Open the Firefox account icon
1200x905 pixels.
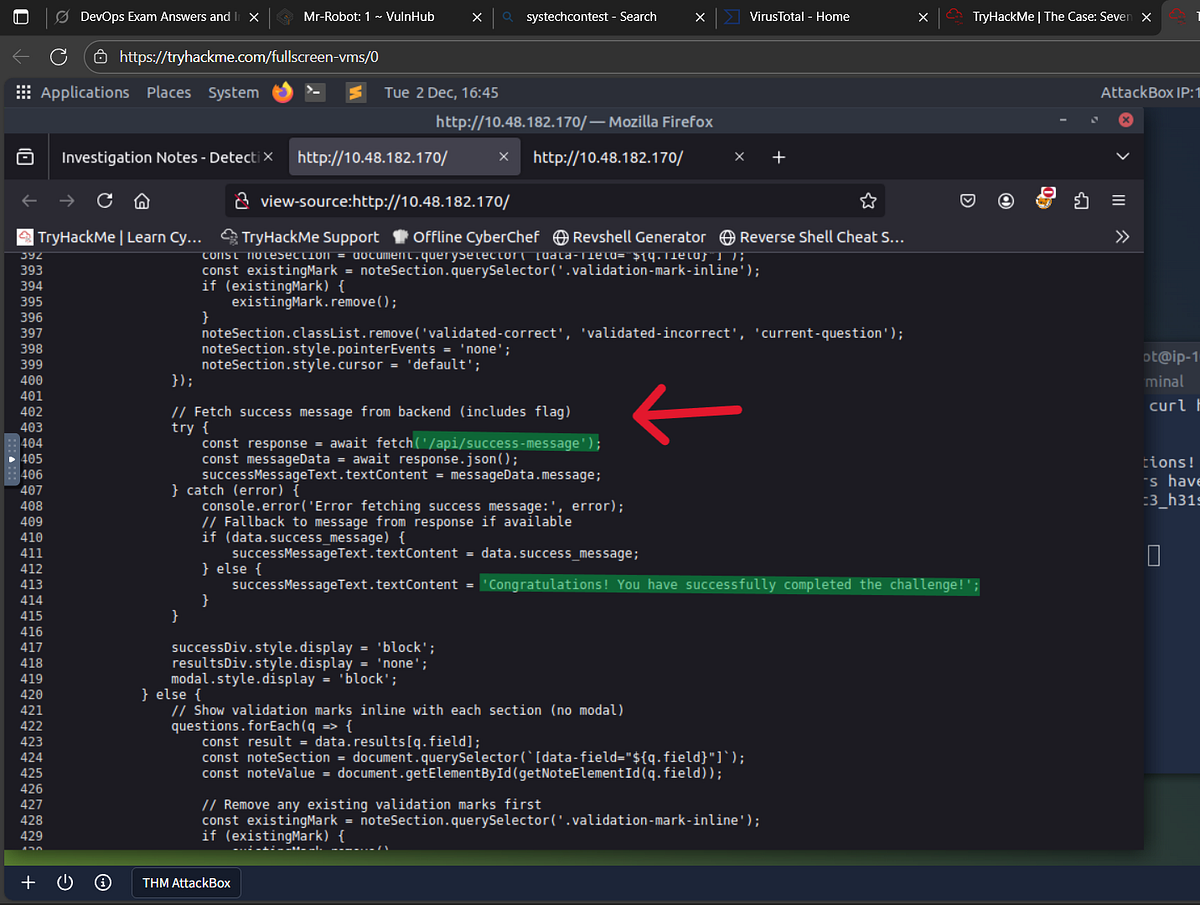pos(1005,200)
